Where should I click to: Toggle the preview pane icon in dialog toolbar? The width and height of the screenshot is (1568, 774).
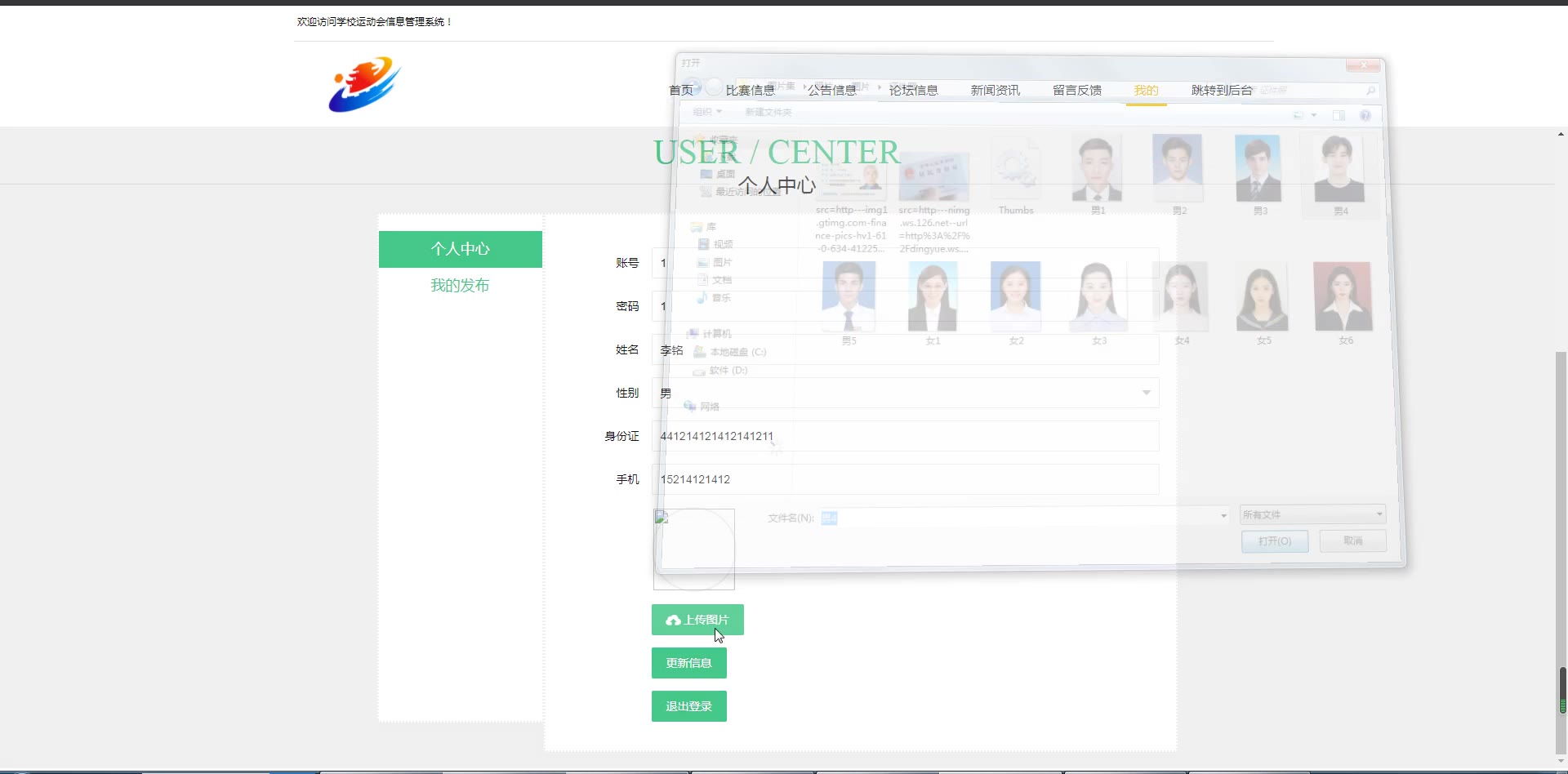tap(1339, 115)
